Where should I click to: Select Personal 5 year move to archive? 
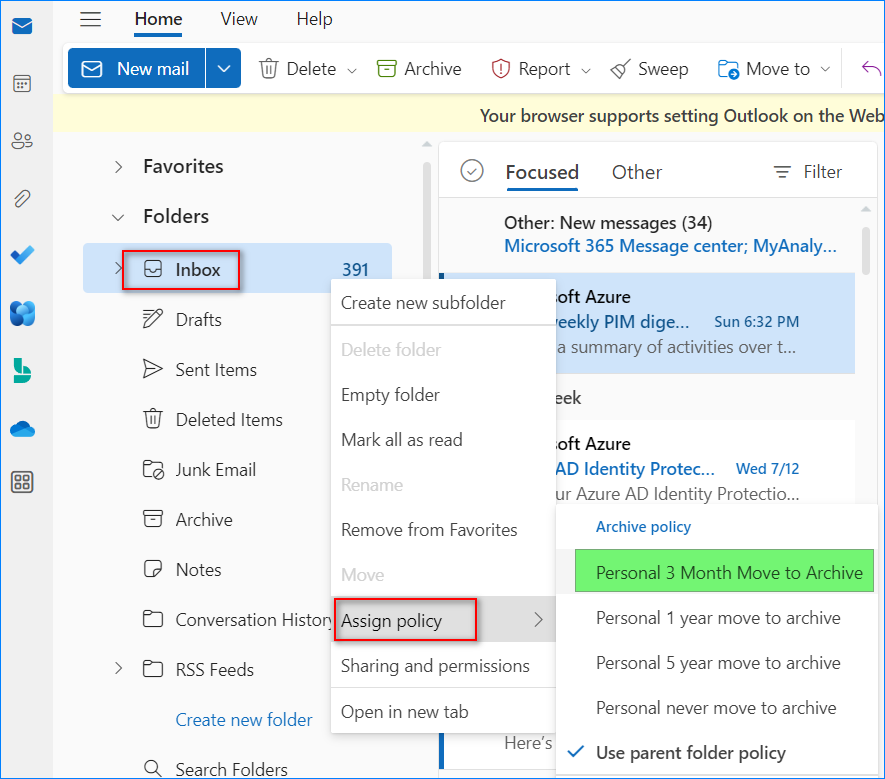click(x=717, y=663)
